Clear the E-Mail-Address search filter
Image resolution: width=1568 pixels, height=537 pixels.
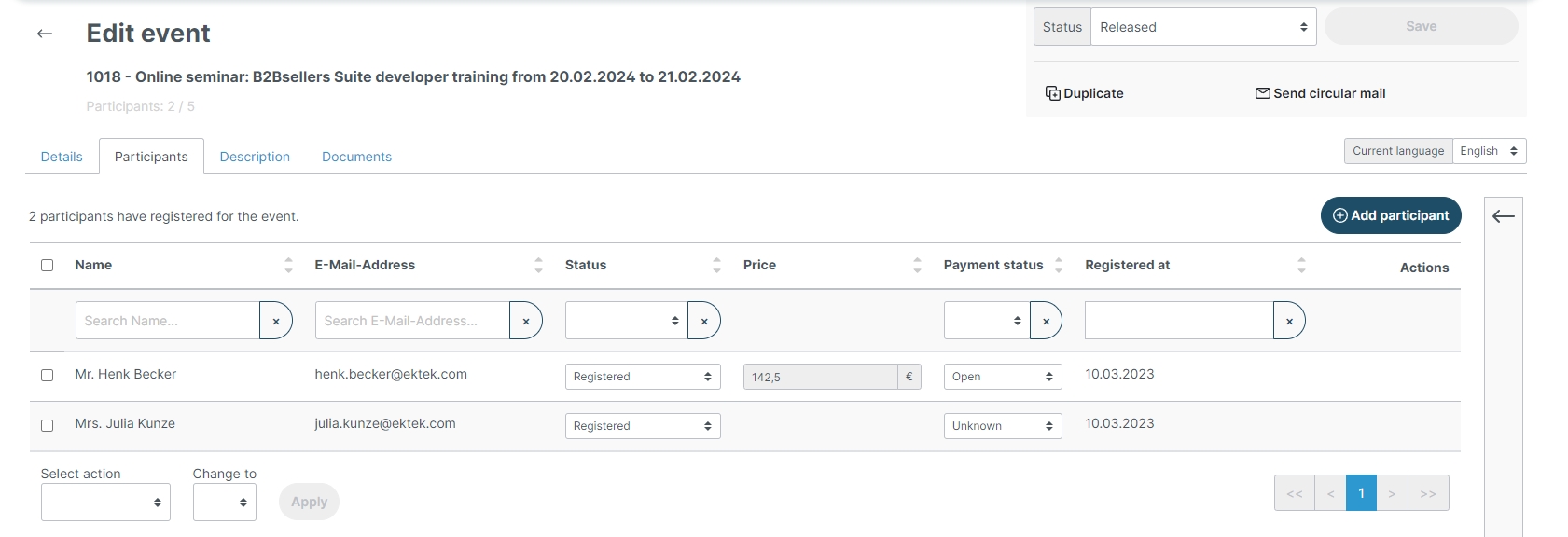click(x=526, y=321)
